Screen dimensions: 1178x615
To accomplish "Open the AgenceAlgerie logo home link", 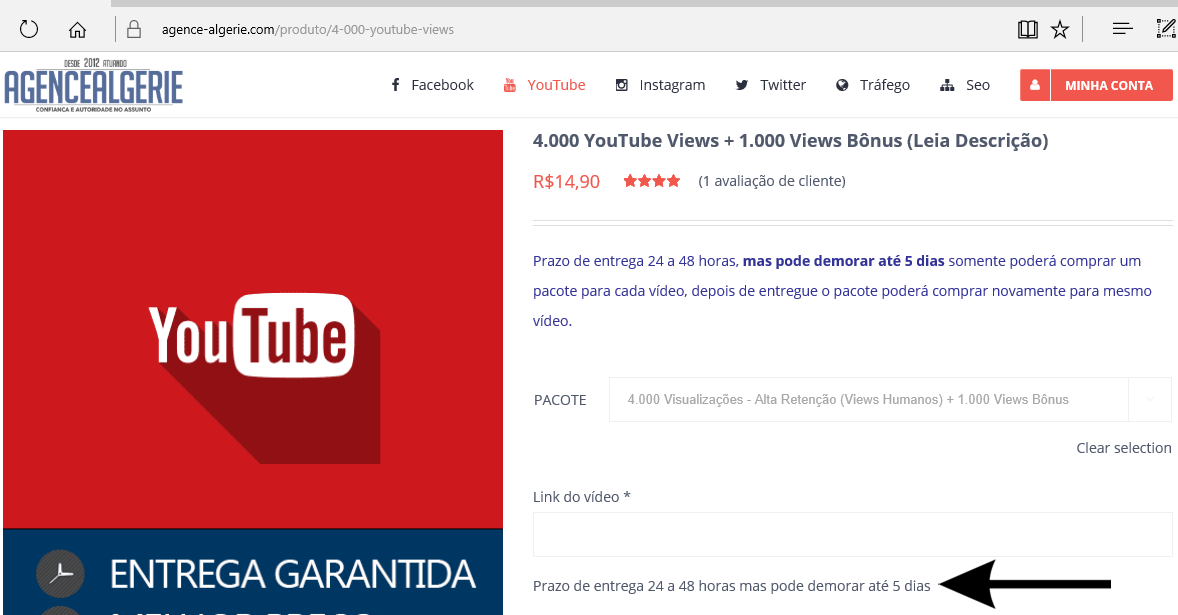I will (94, 86).
